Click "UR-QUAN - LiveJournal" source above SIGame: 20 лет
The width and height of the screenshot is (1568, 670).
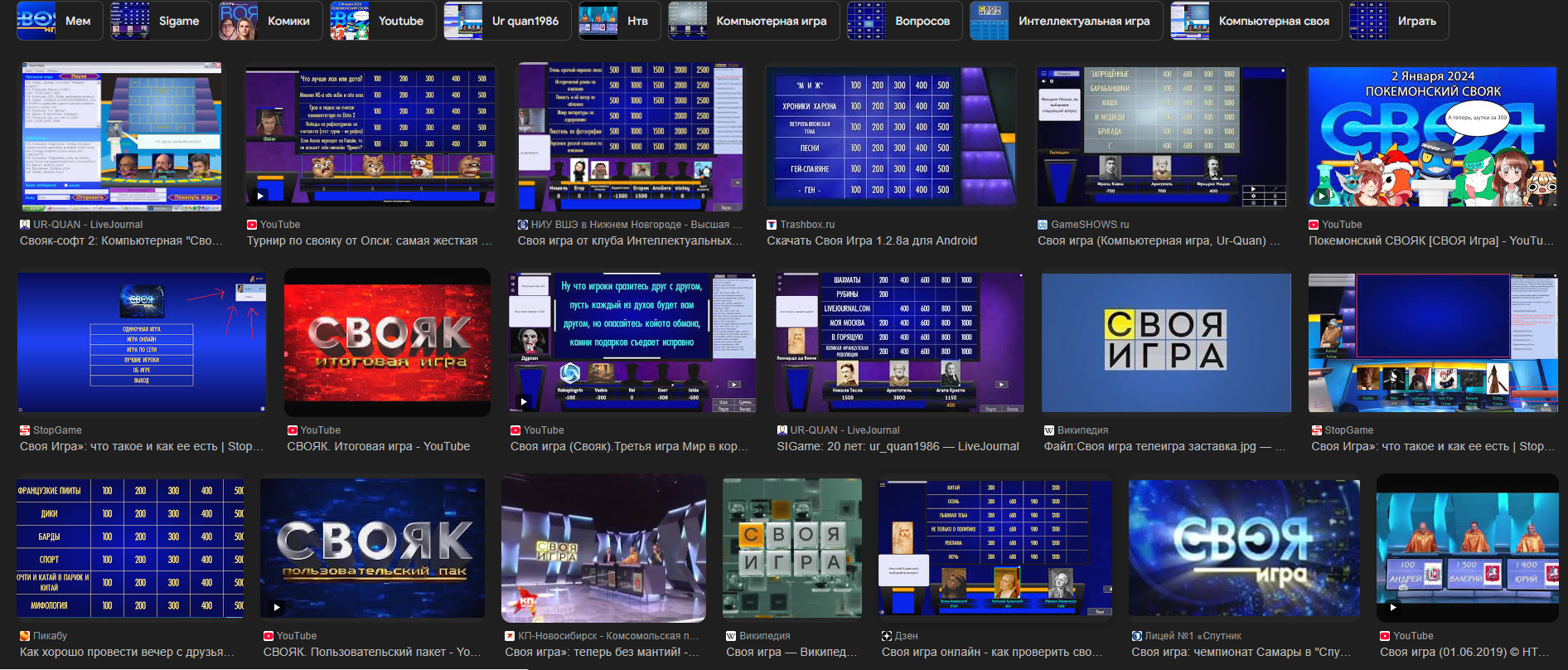click(844, 430)
